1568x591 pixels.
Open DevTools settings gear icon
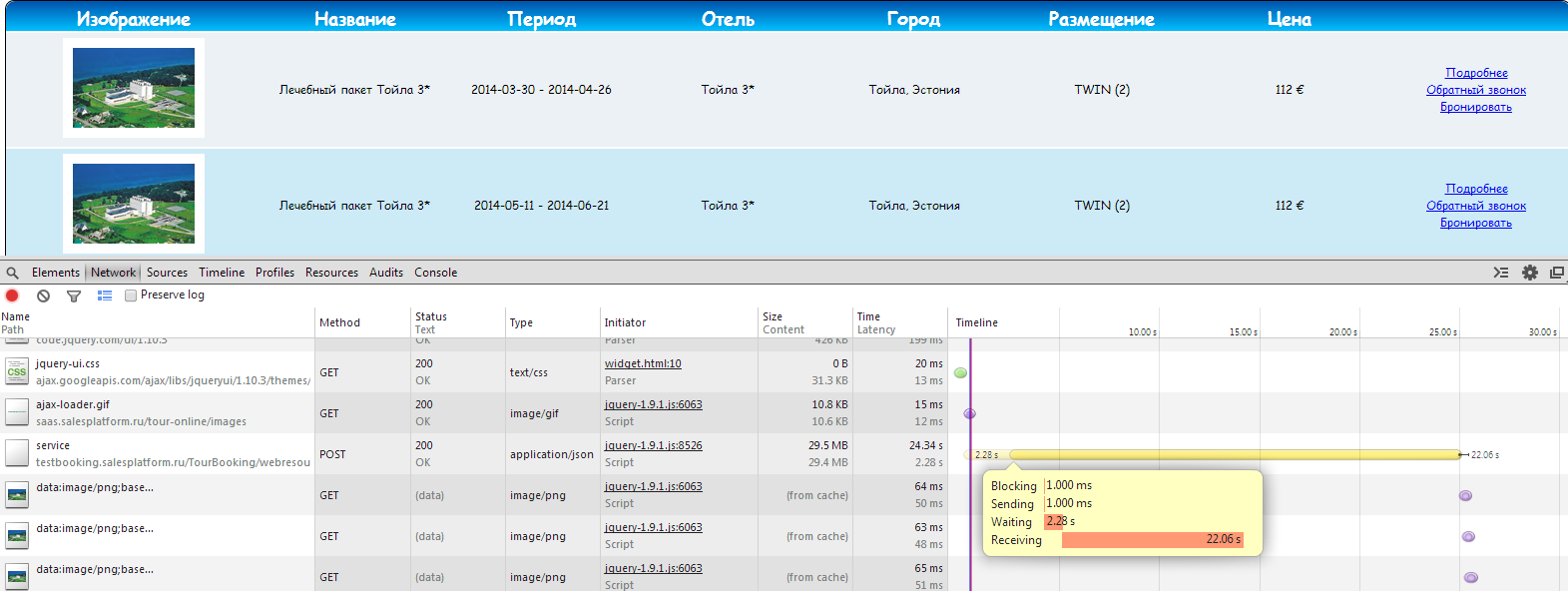(x=1529, y=273)
